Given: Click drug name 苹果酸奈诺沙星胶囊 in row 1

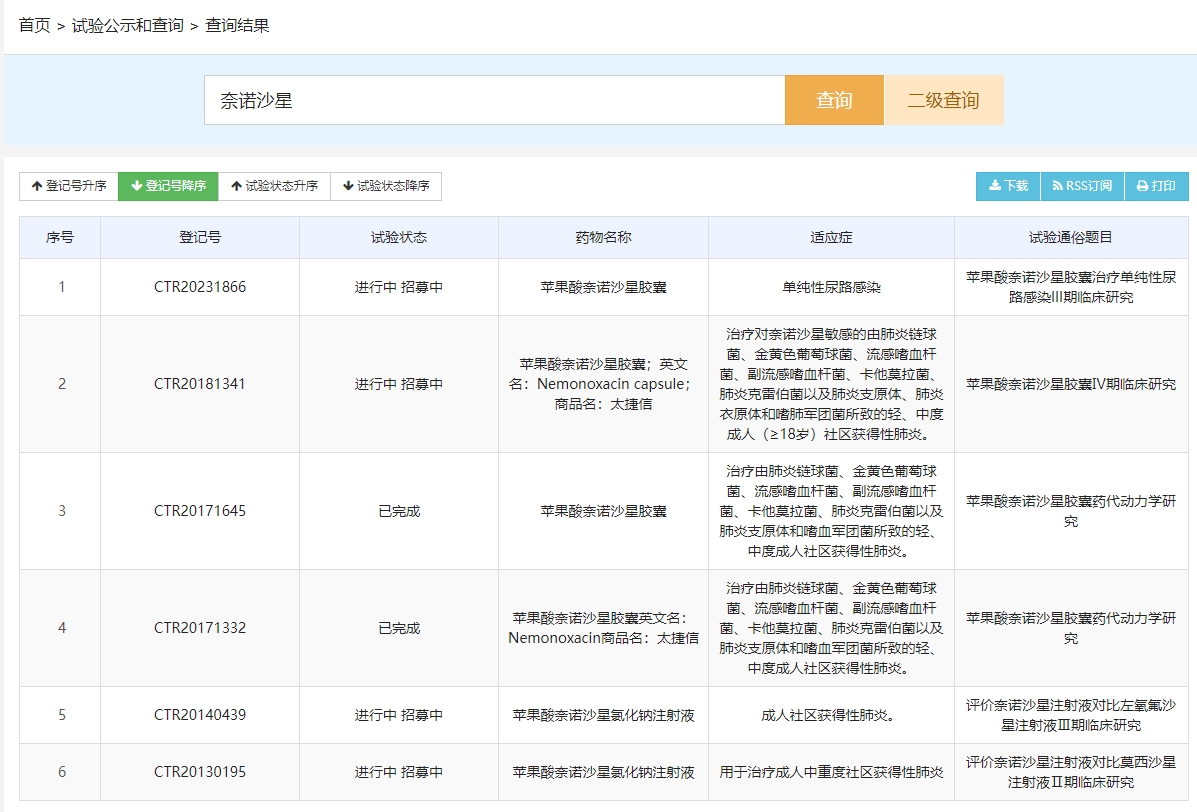Looking at the screenshot, I should 603,287.
